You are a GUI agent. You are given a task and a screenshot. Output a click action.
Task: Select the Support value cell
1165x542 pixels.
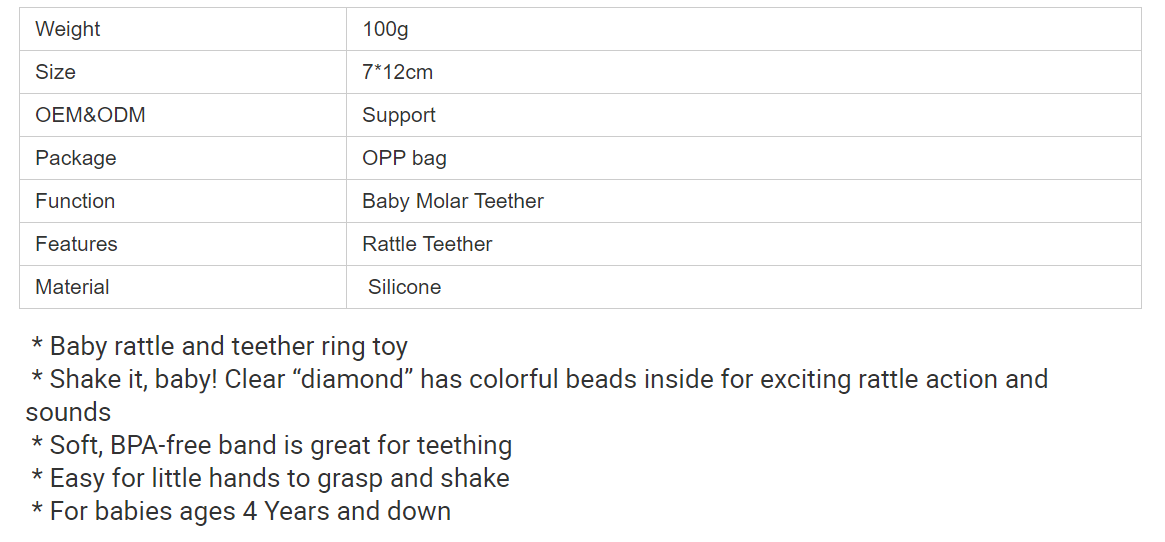click(x=744, y=115)
